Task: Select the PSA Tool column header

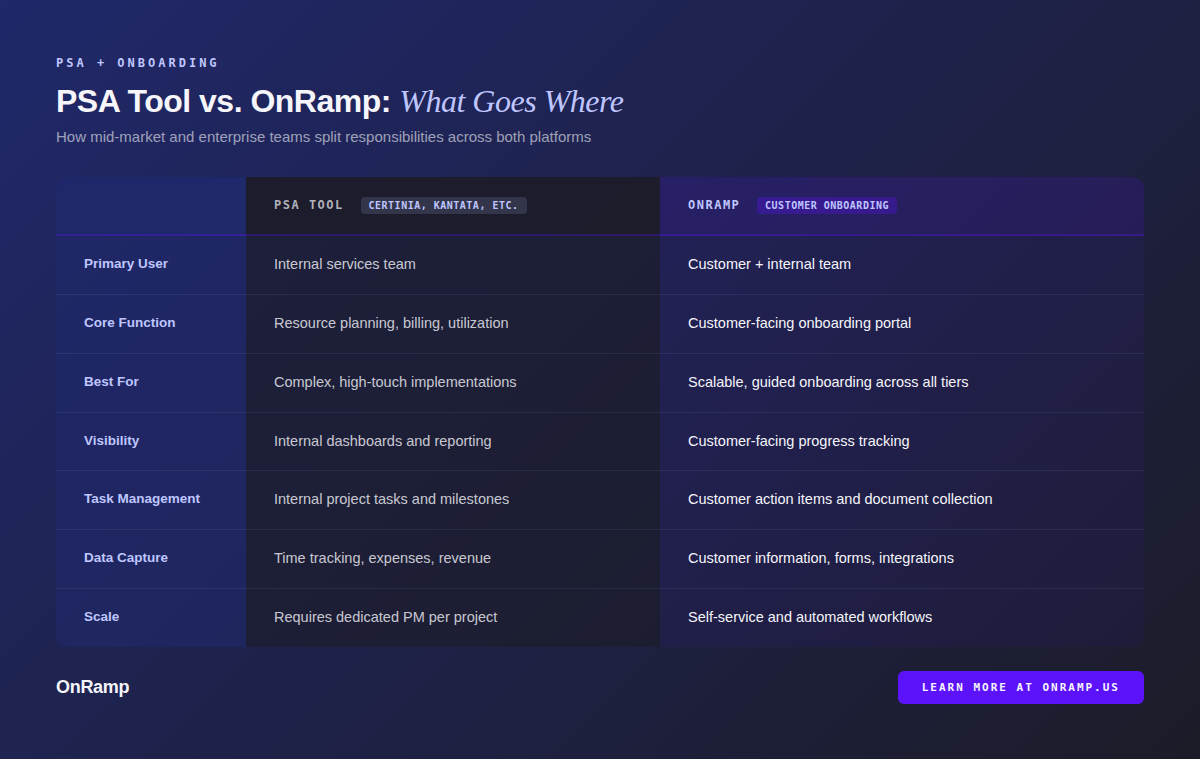Action: pos(308,205)
